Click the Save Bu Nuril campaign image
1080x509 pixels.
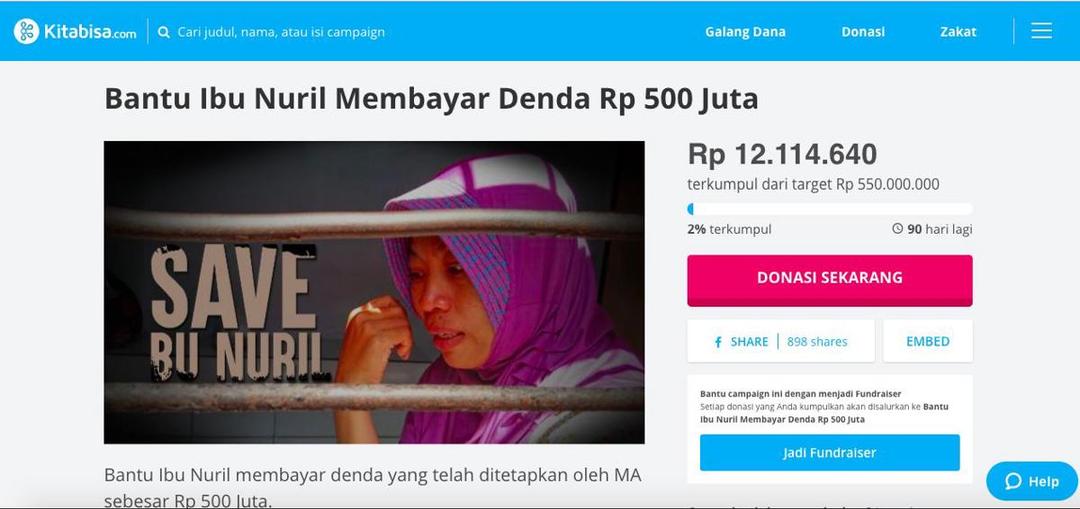374,292
